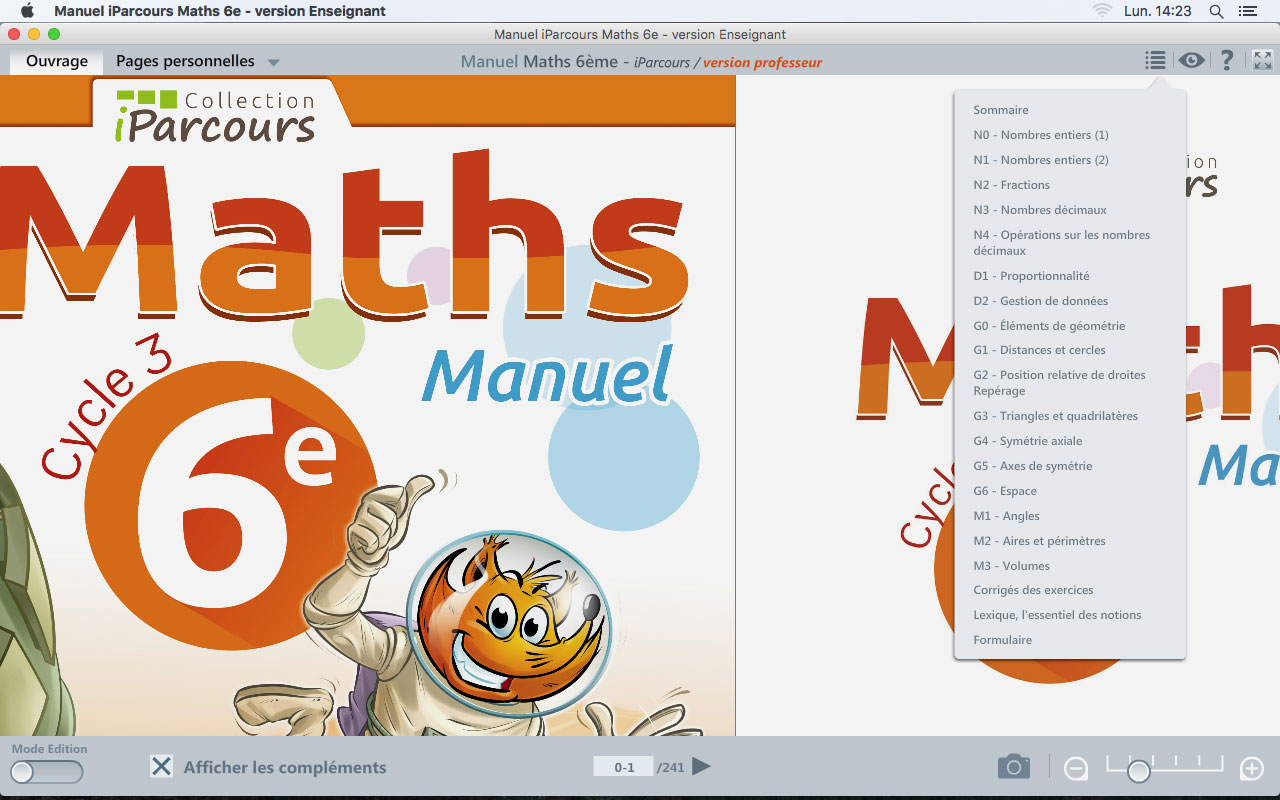Click the app name in the macOS menu bar
Image resolution: width=1280 pixels, height=800 pixels.
click(220, 11)
